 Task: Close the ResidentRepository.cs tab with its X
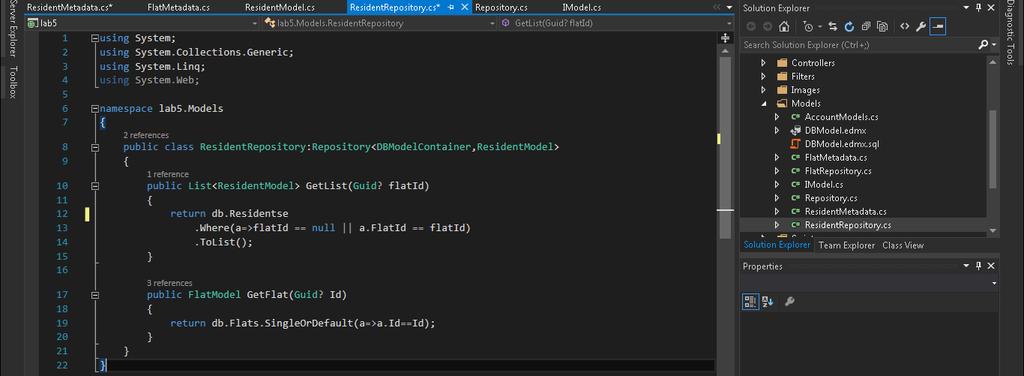coord(464,7)
